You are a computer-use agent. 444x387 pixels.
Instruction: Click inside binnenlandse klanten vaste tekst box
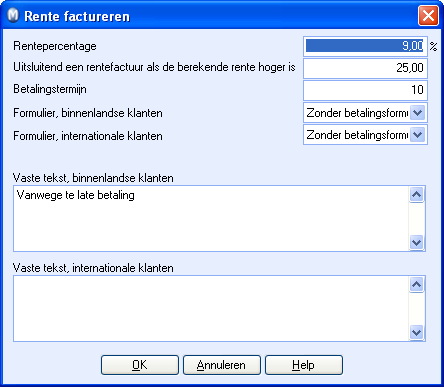coord(211,219)
